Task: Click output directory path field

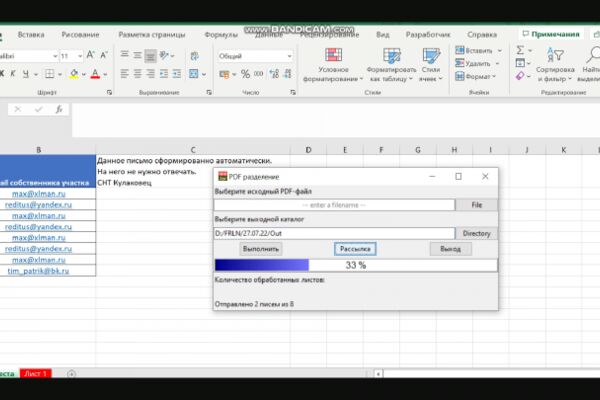Action: [x=334, y=233]
